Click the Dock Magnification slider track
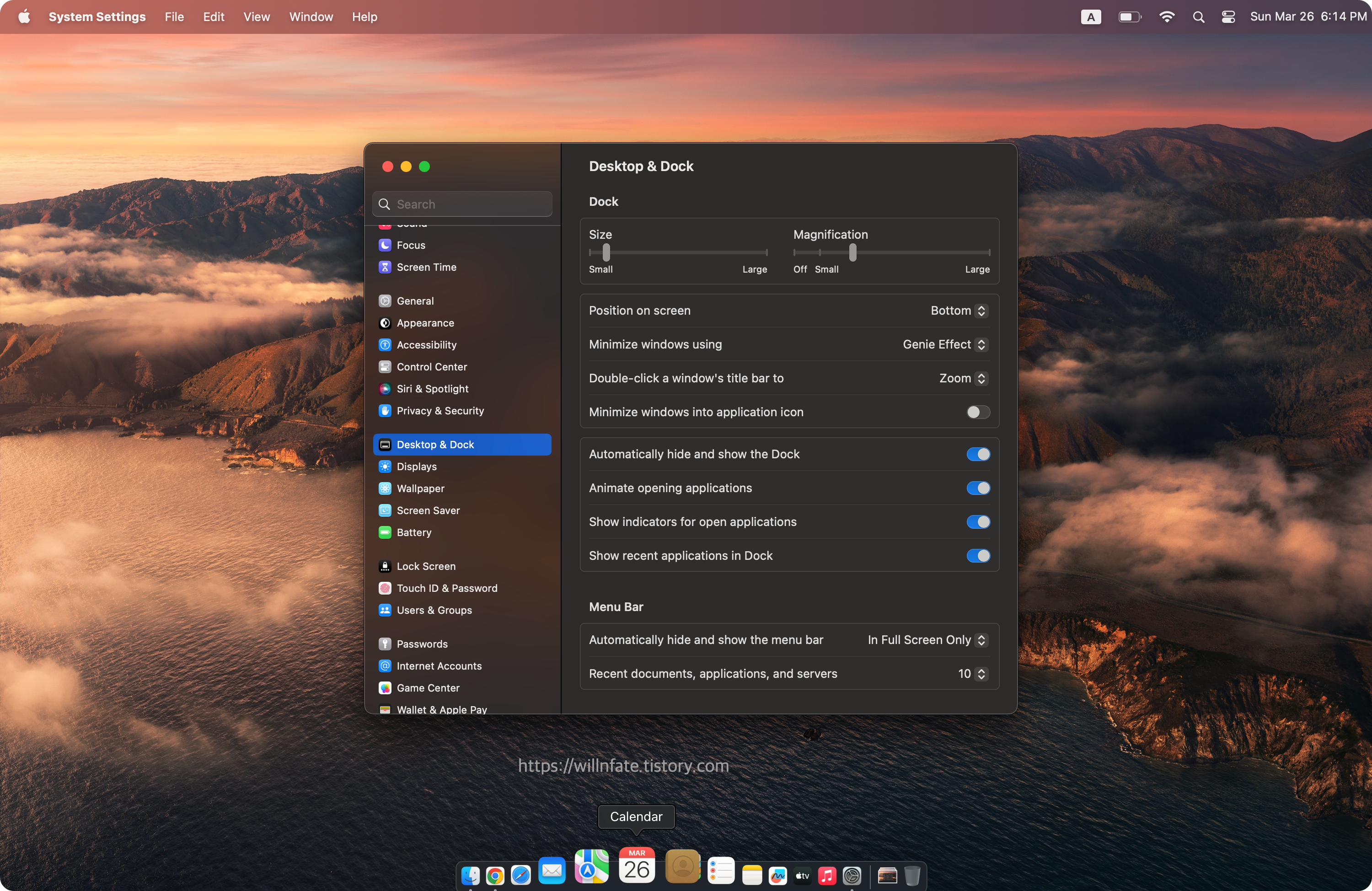This screenshot has width=1372, height=891. 922,252
